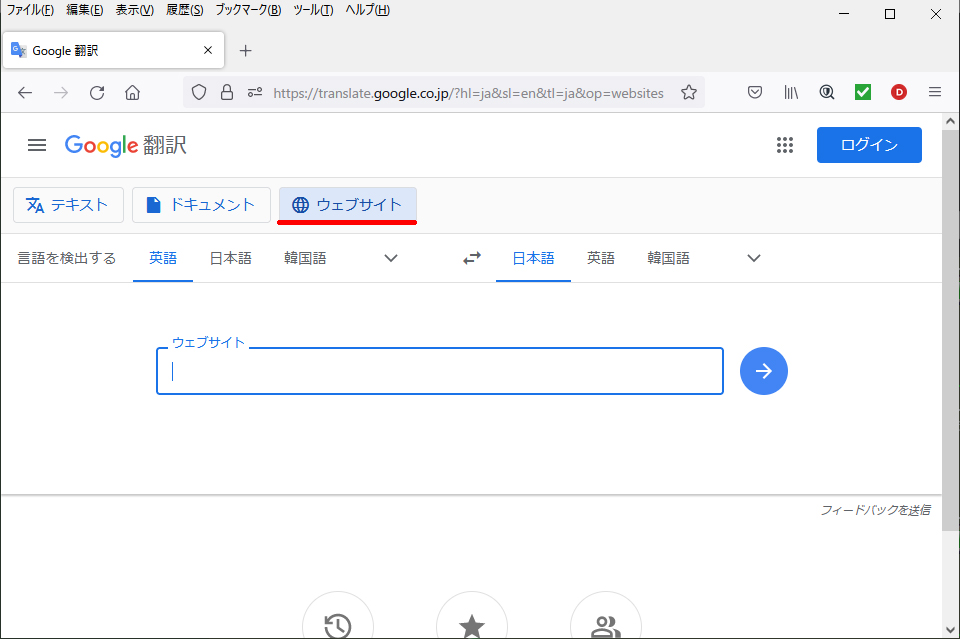Expand source language list chevron

(391, 258)
